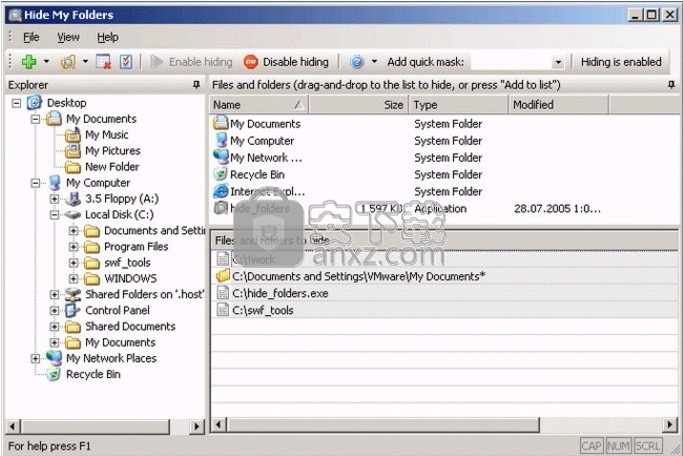Collapse the My Documents node under Desktop
Screen dimensions: 683x456
coord(35,119)
